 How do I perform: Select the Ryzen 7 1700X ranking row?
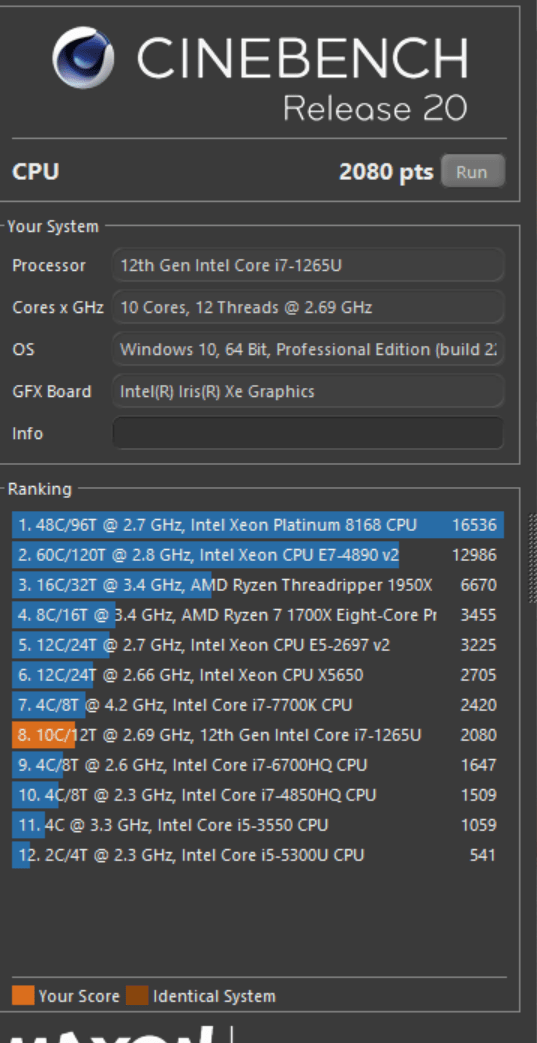coord(258,615)
